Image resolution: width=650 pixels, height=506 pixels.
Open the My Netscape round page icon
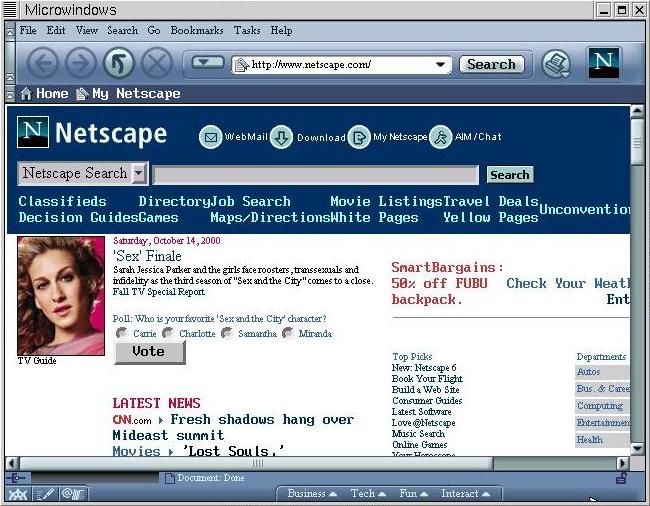[359, 137]
